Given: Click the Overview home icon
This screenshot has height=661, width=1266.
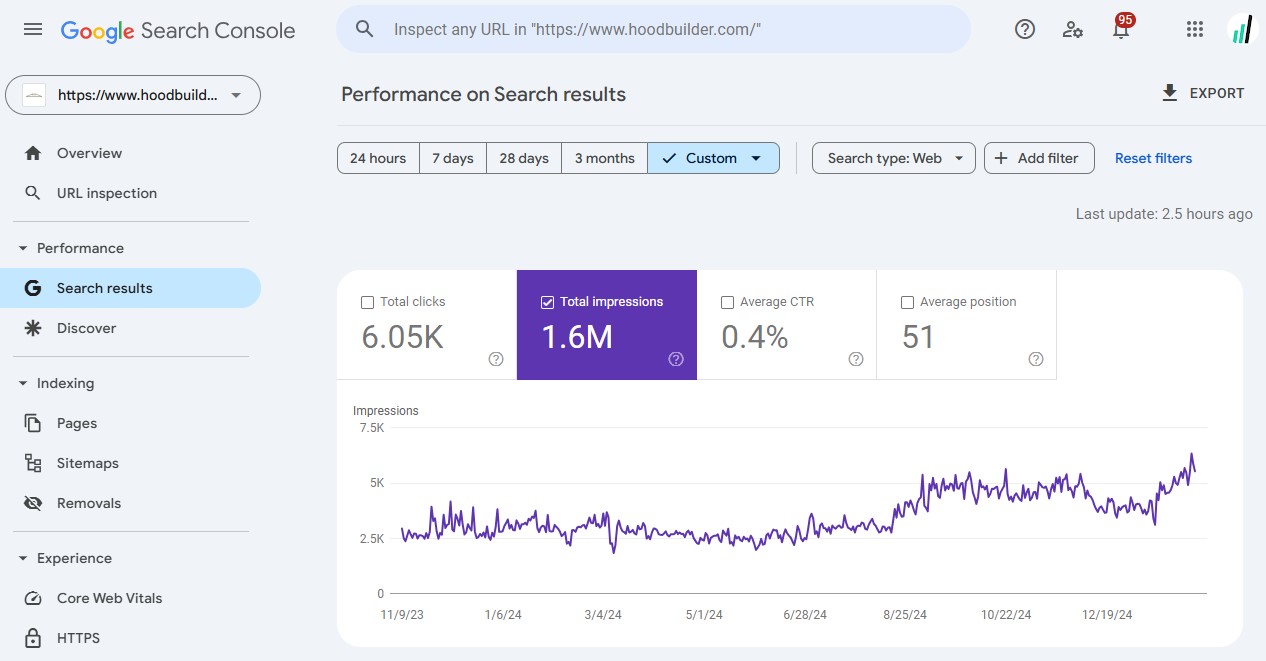Looking at the screenshot, I should [33, 153].
